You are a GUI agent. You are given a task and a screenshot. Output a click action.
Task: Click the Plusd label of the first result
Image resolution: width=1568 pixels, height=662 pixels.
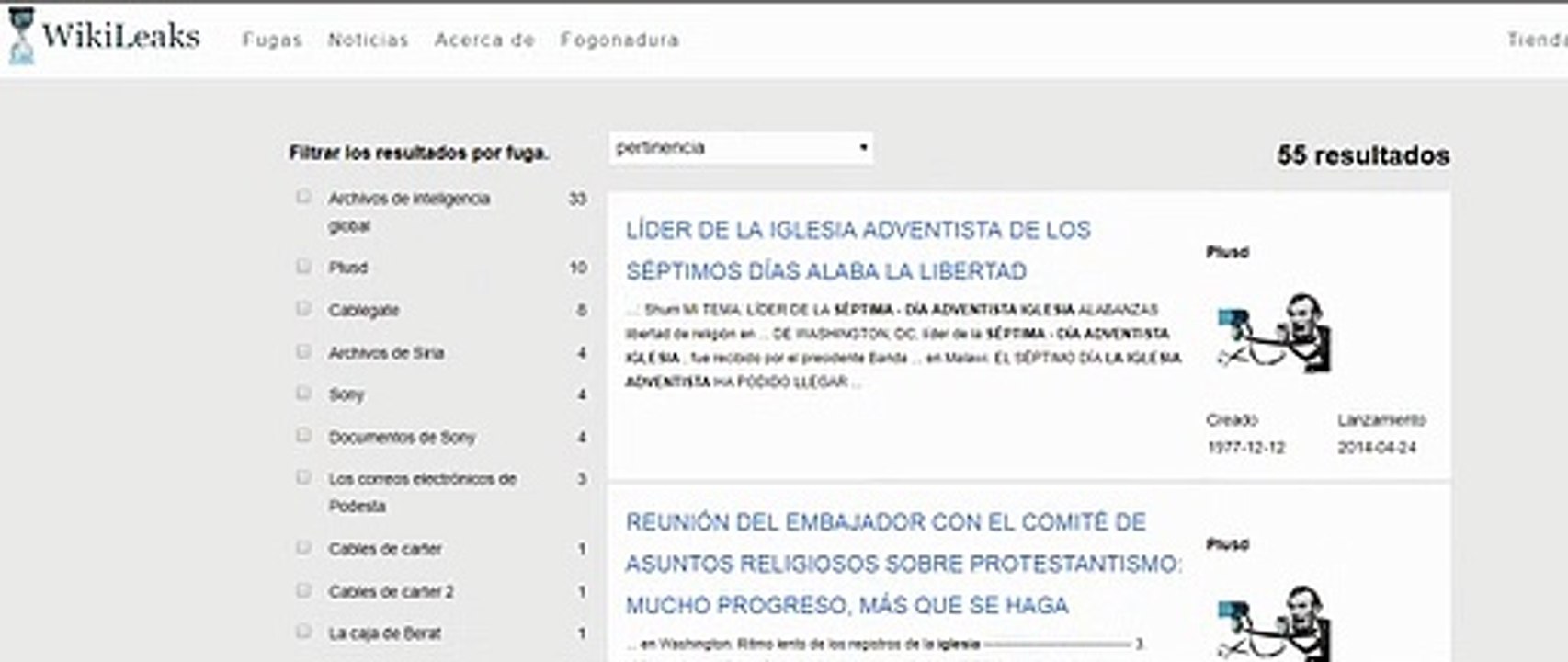[1227, 251]
